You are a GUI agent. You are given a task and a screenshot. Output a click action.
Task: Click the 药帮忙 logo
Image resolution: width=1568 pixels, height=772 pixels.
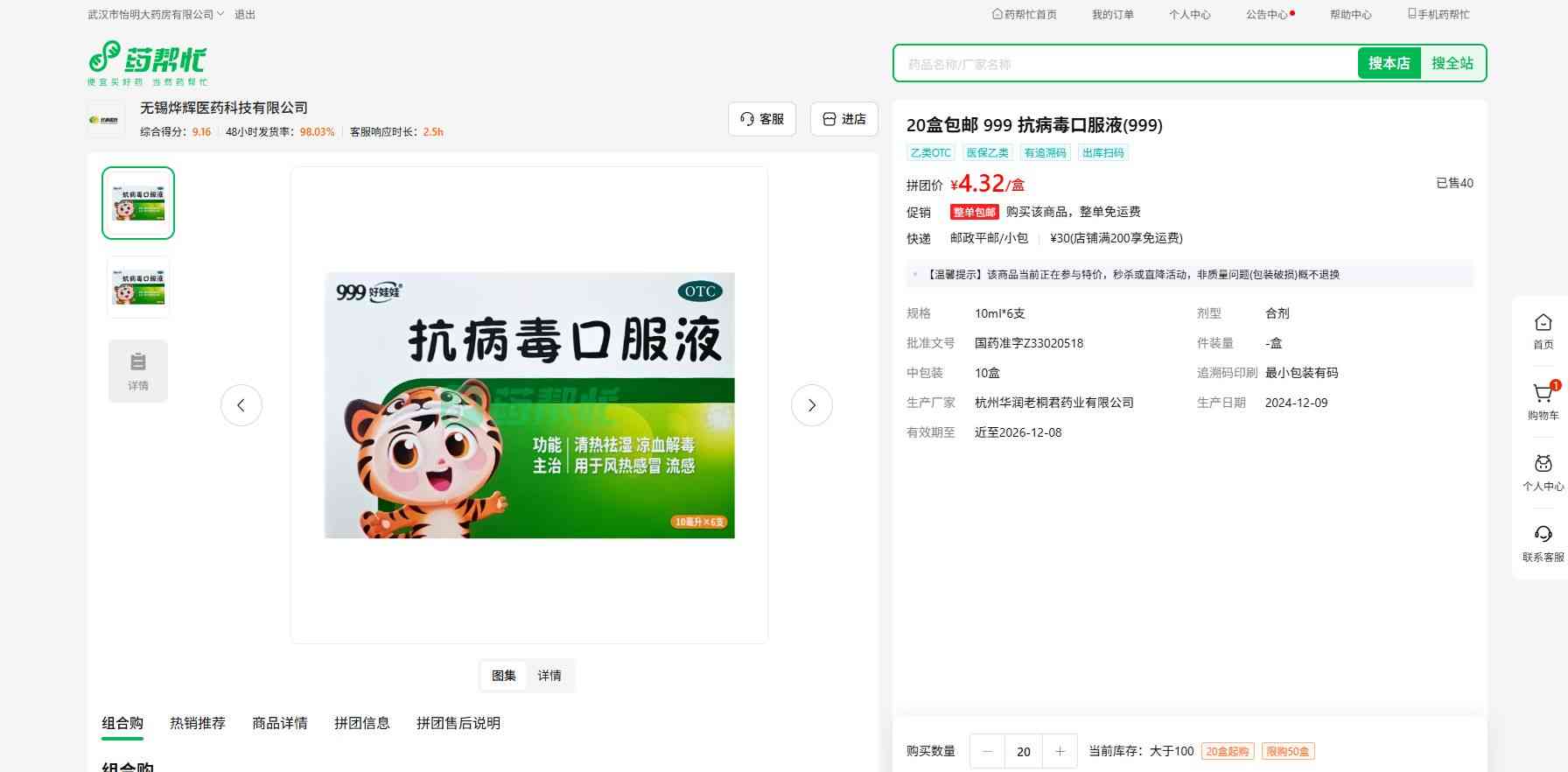click(148, 62)
